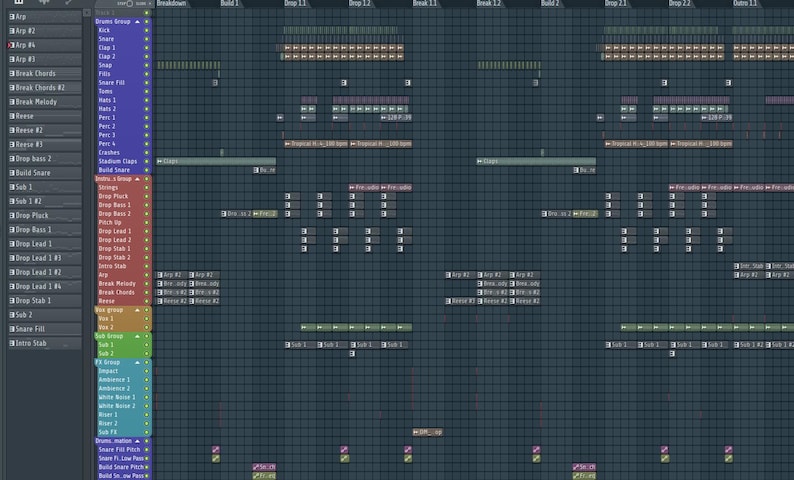The width and height of the screenshot is (794, 480).
Task: Select the Reese pattern in picker
Action: (x=45, y=116)
